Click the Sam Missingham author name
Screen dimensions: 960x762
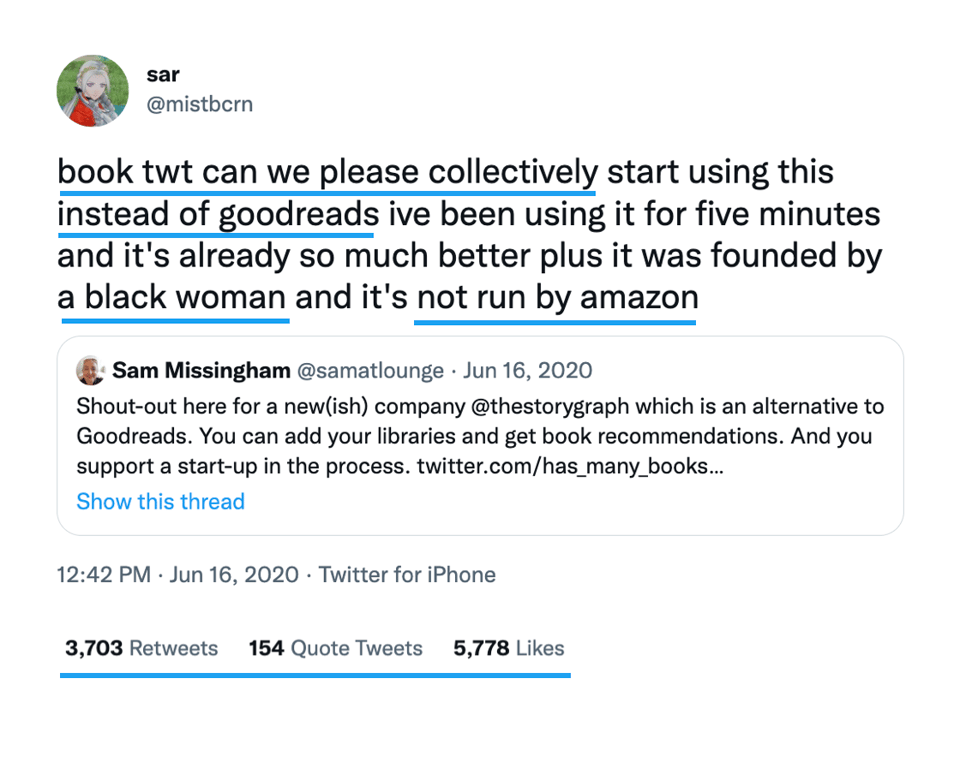click(x=200, y=371)
